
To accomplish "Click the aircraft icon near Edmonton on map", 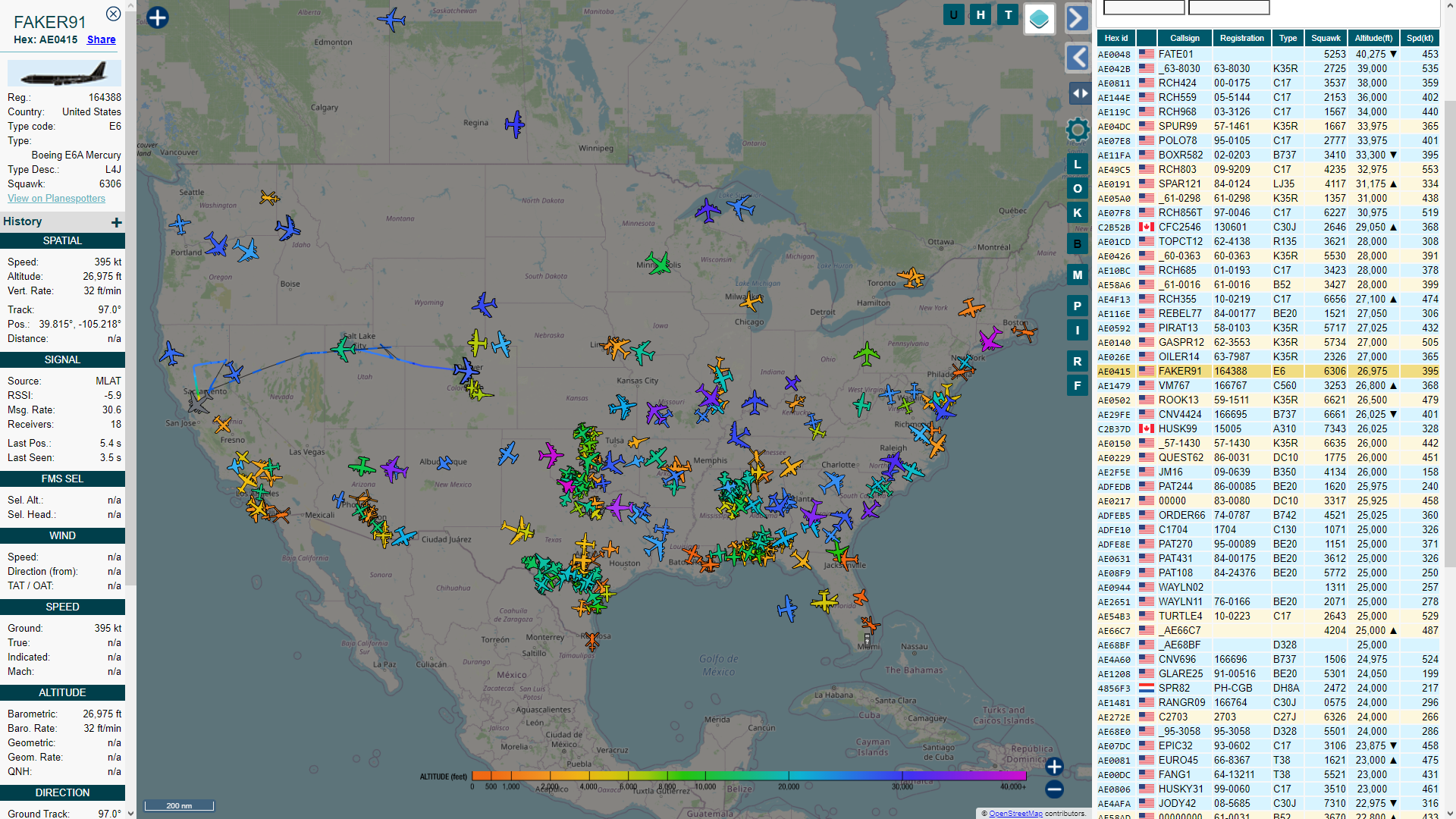I will click(391, 19).
